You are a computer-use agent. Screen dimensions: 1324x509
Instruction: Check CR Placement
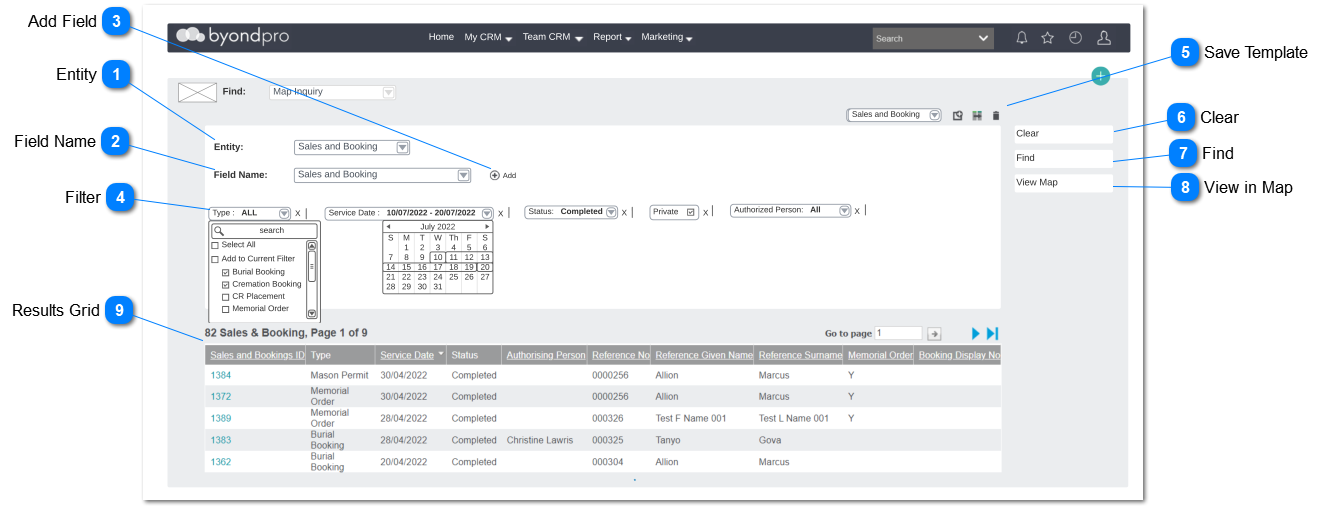coord(226,297)
